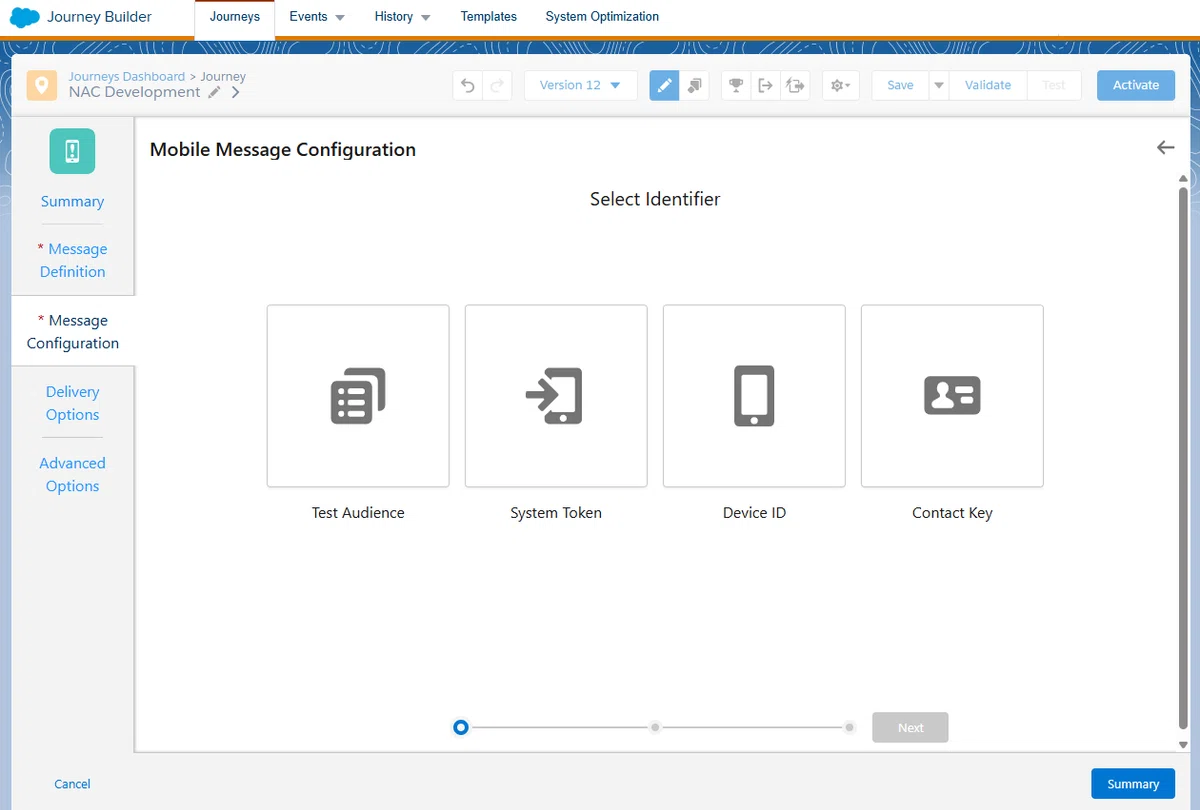The height and width of the screenshot is (810, 1200).
Task: Click the scrollbar up arrow
Action: (1183, 179)
